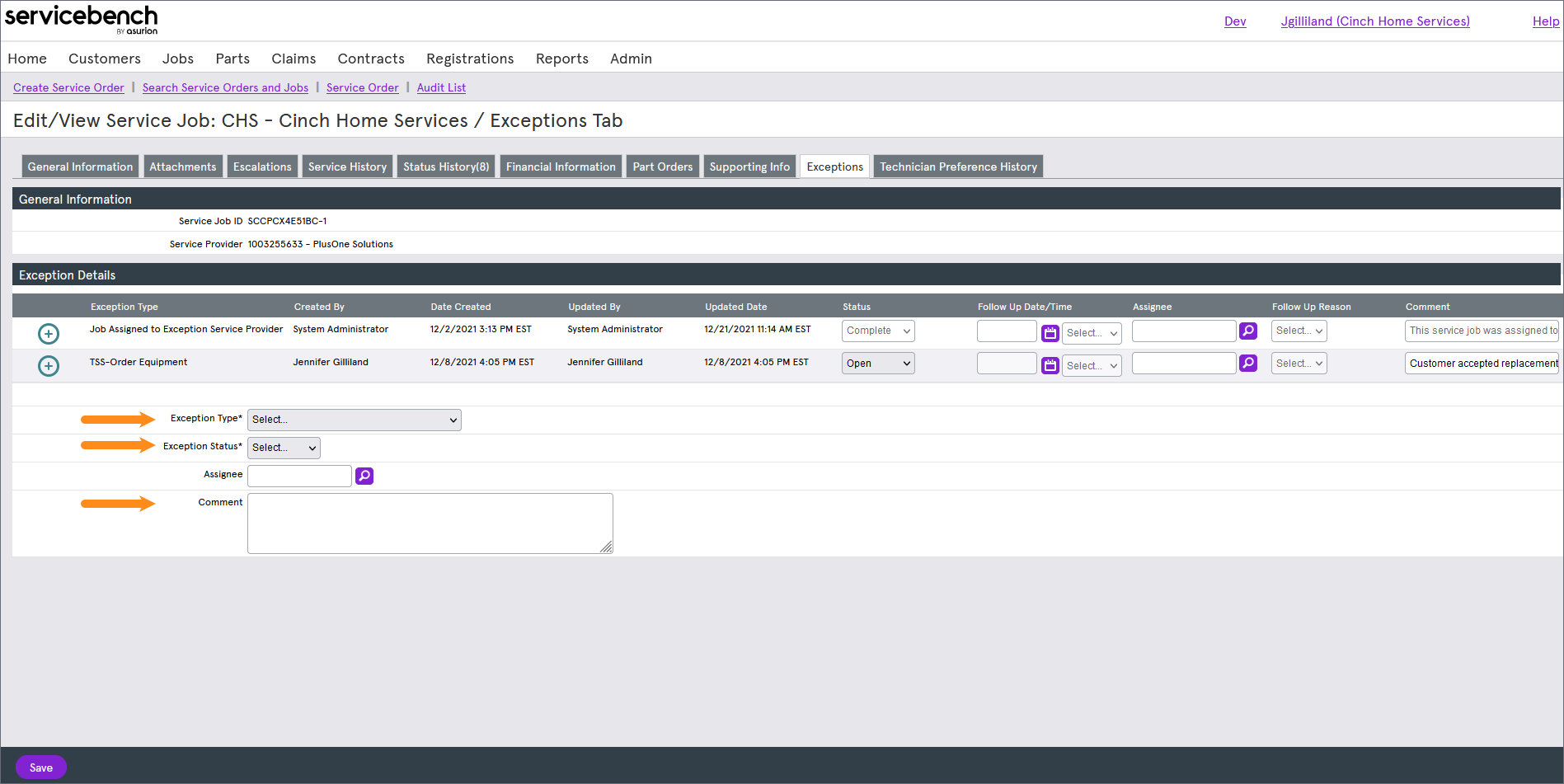Open Jgilliland (Cinch Home Services) account link

tap(1375, 21)
